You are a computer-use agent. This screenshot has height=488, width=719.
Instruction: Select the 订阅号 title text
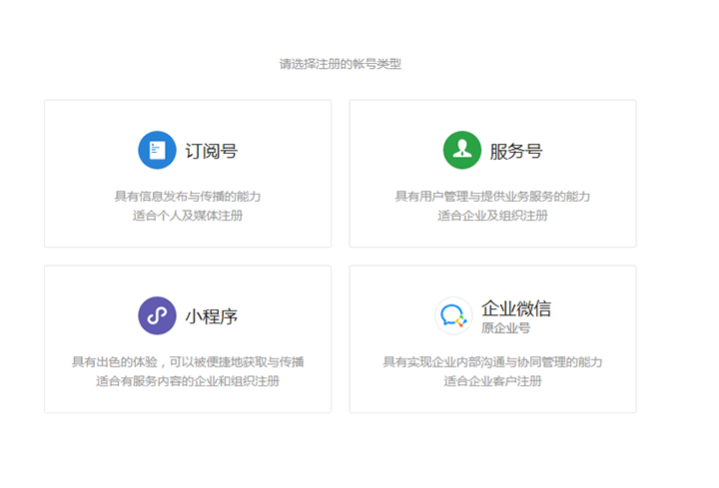tap(211, 151)
